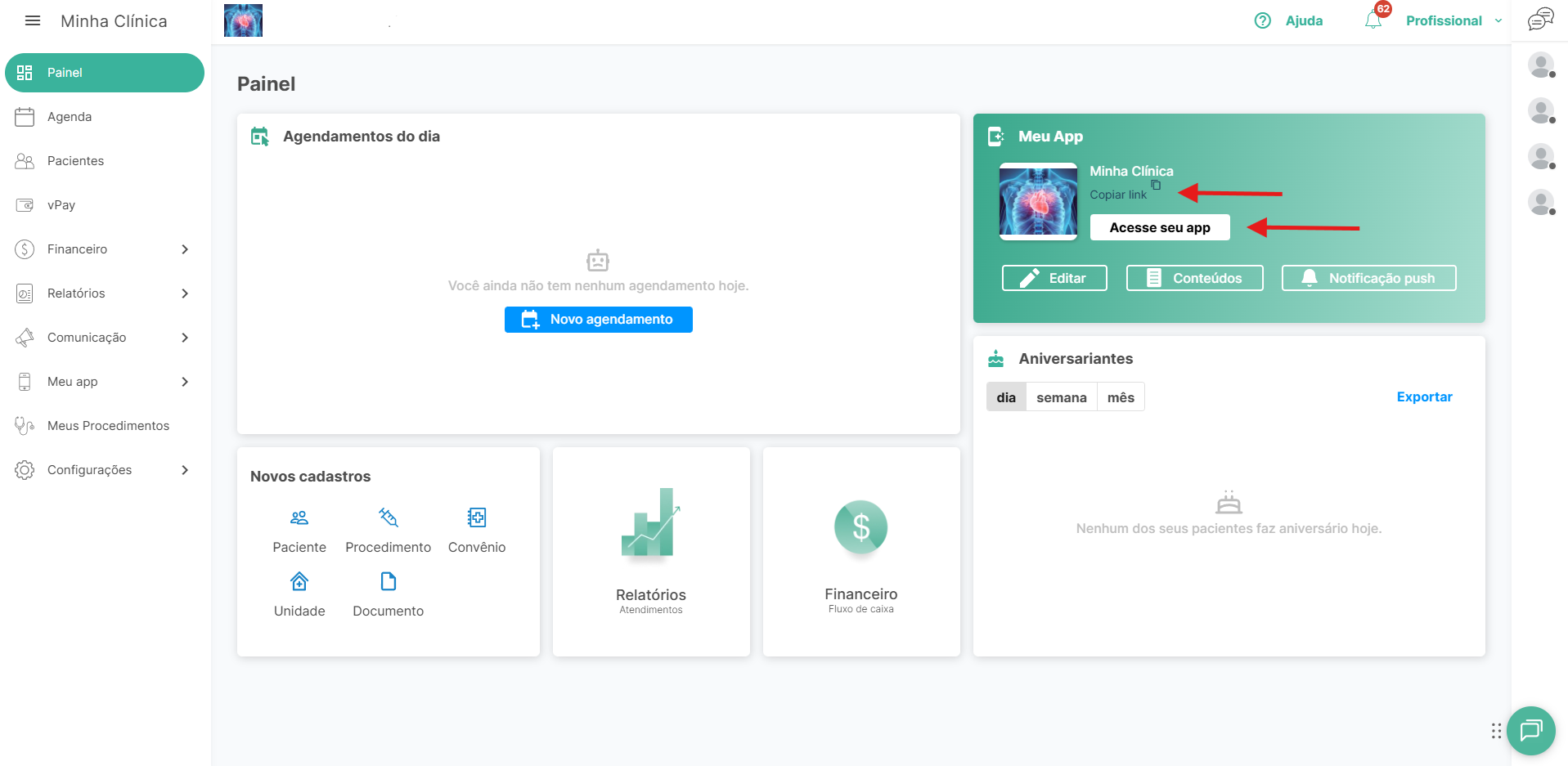Open the chat messages icon in top right

(1540, 20)
